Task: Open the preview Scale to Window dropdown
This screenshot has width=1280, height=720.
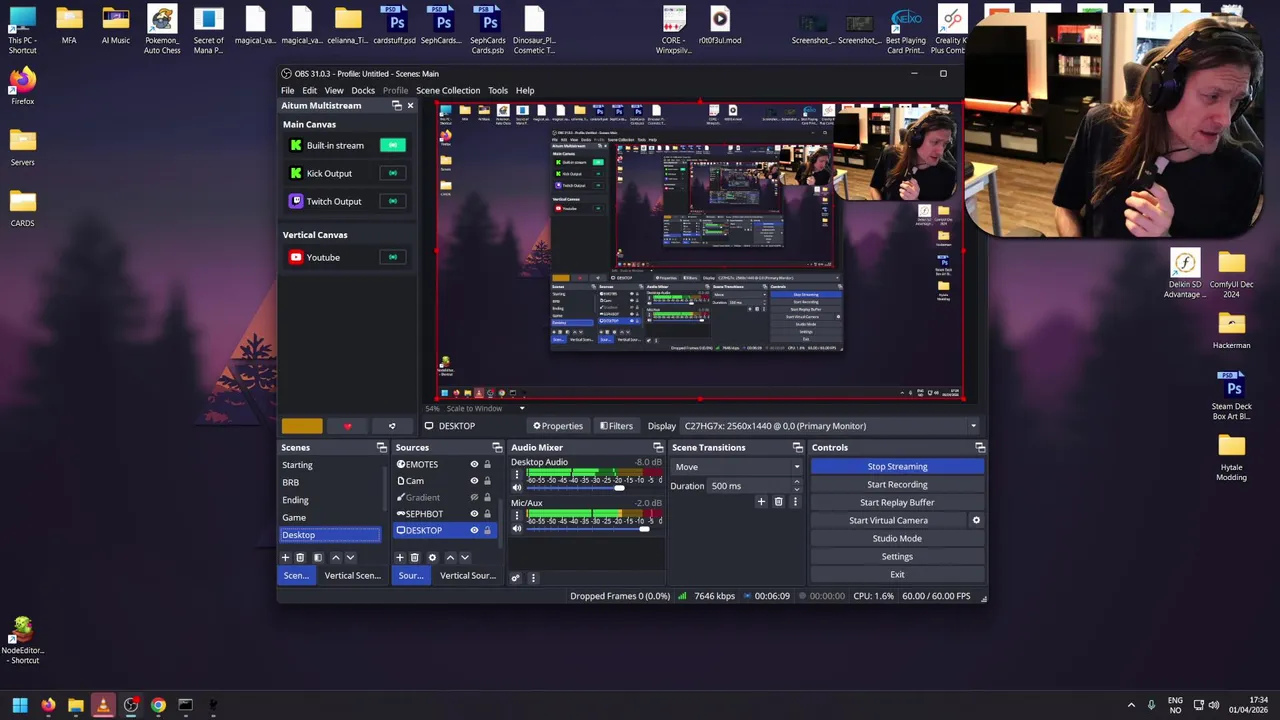Action: (x=485, y=408)
